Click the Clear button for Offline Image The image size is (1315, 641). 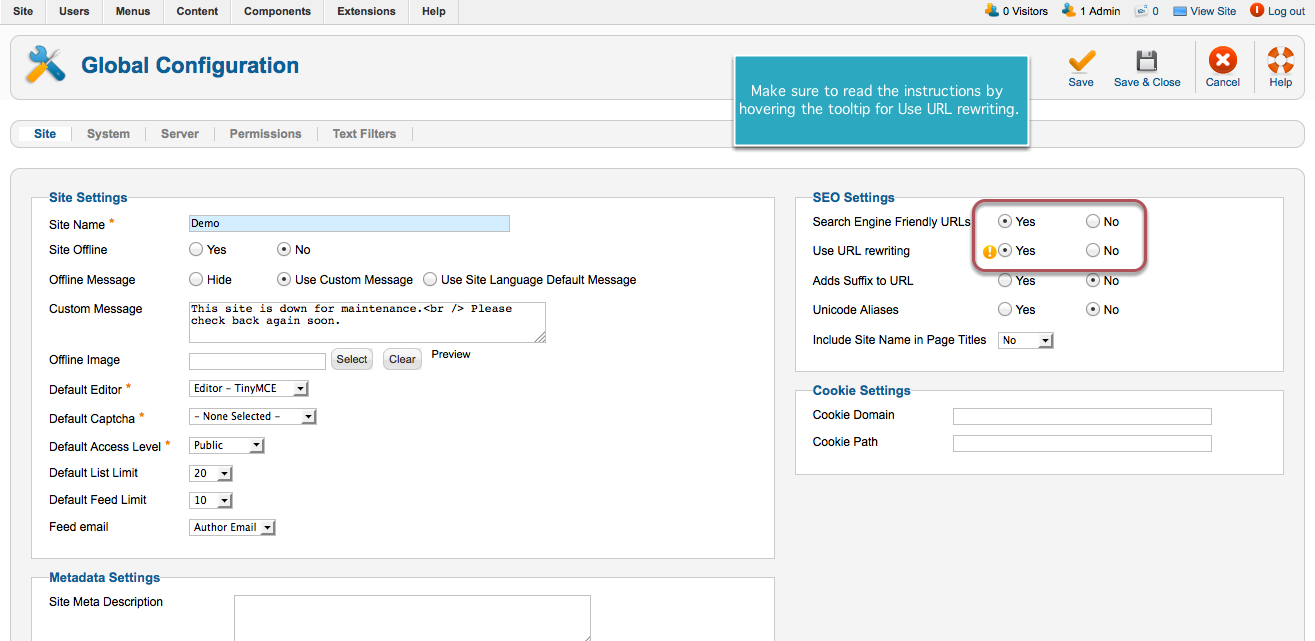point(402,359)
